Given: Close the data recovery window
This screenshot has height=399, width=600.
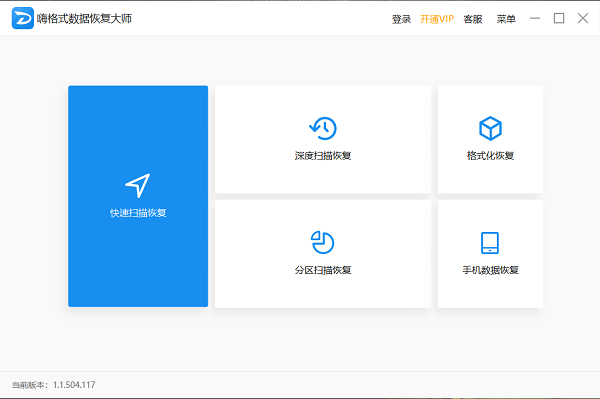Looking at the screenshot, I should click(583, 18).
